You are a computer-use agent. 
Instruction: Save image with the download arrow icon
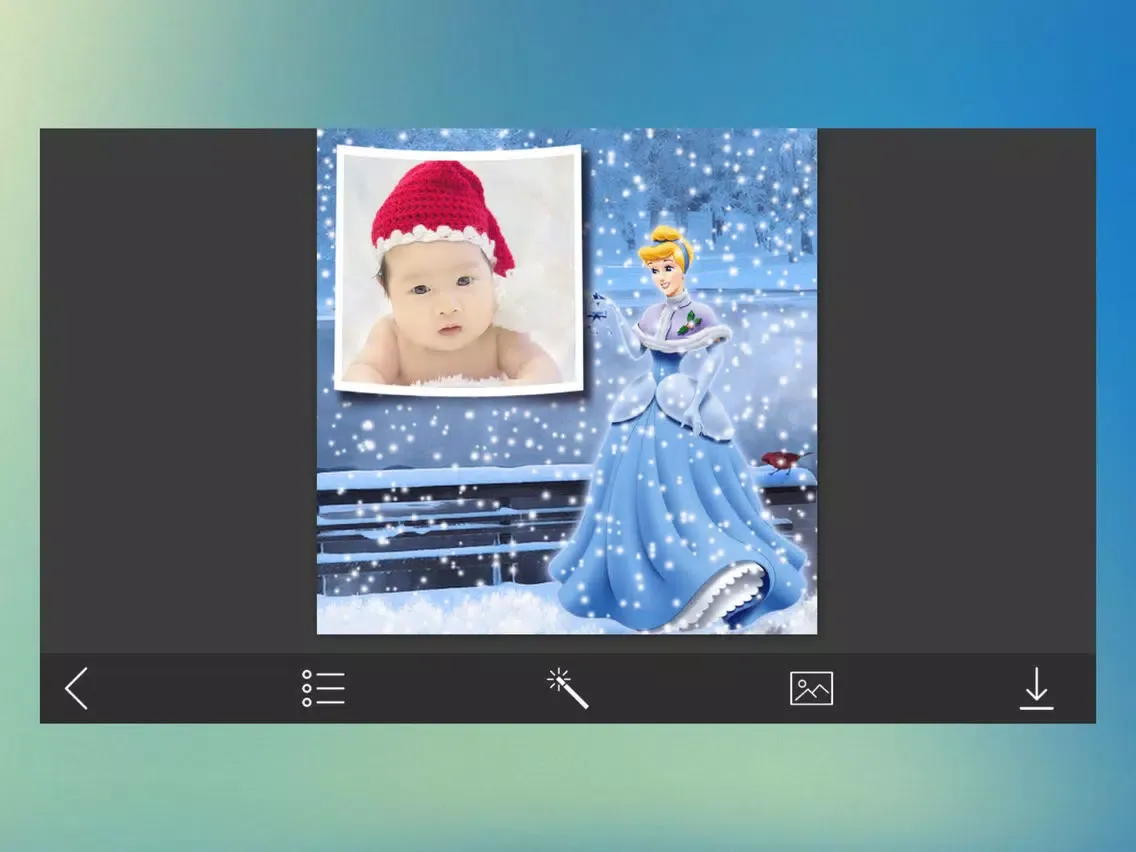click(x=1037, y=688)
